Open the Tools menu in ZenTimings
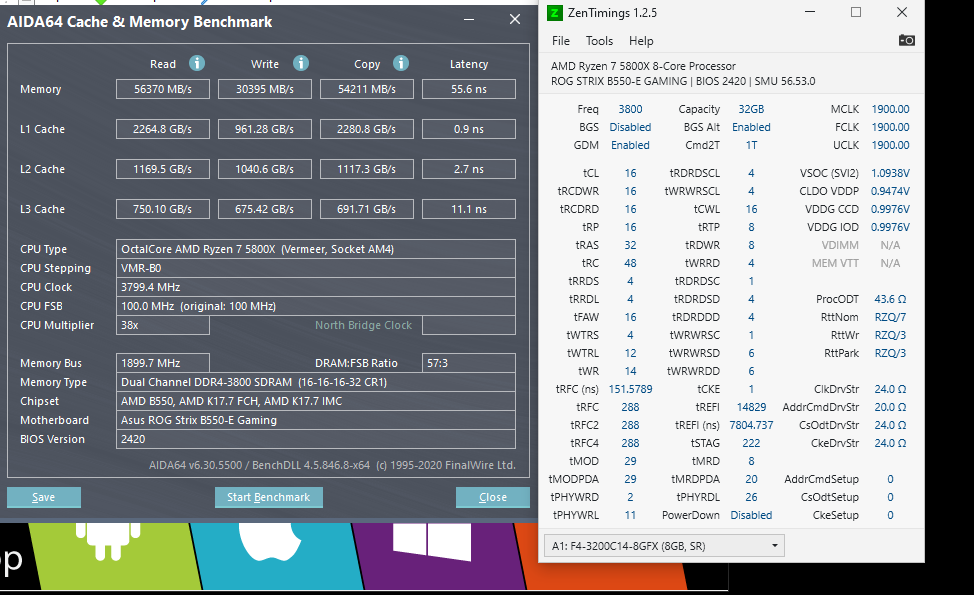Image resolution: width=974 pixels, height=595 pixels. [599, 41]
